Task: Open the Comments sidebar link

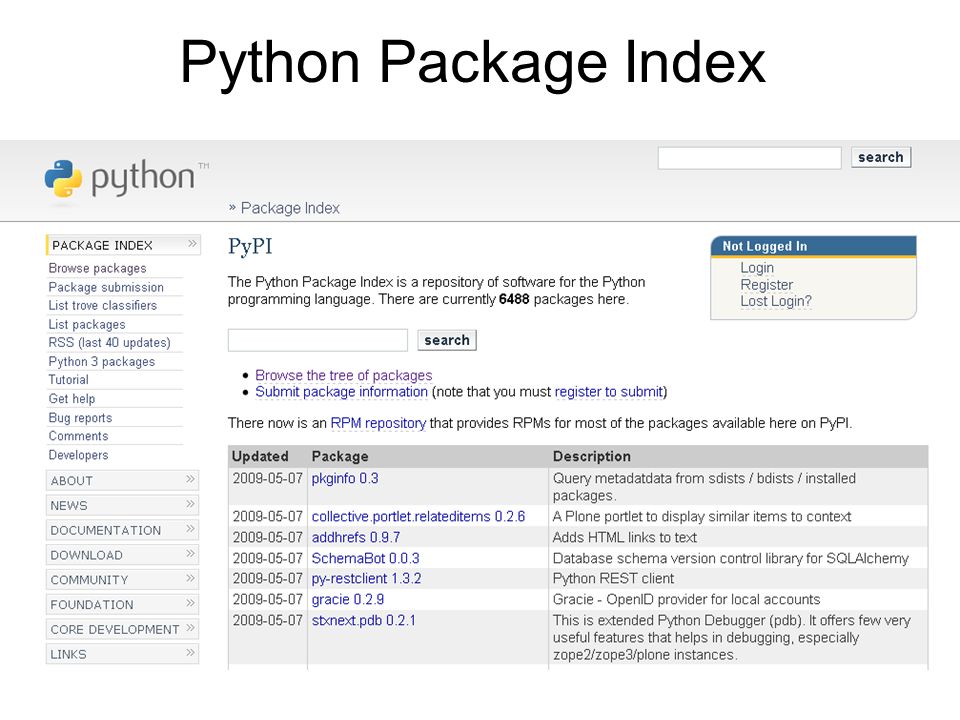Action: click(78, 436)
